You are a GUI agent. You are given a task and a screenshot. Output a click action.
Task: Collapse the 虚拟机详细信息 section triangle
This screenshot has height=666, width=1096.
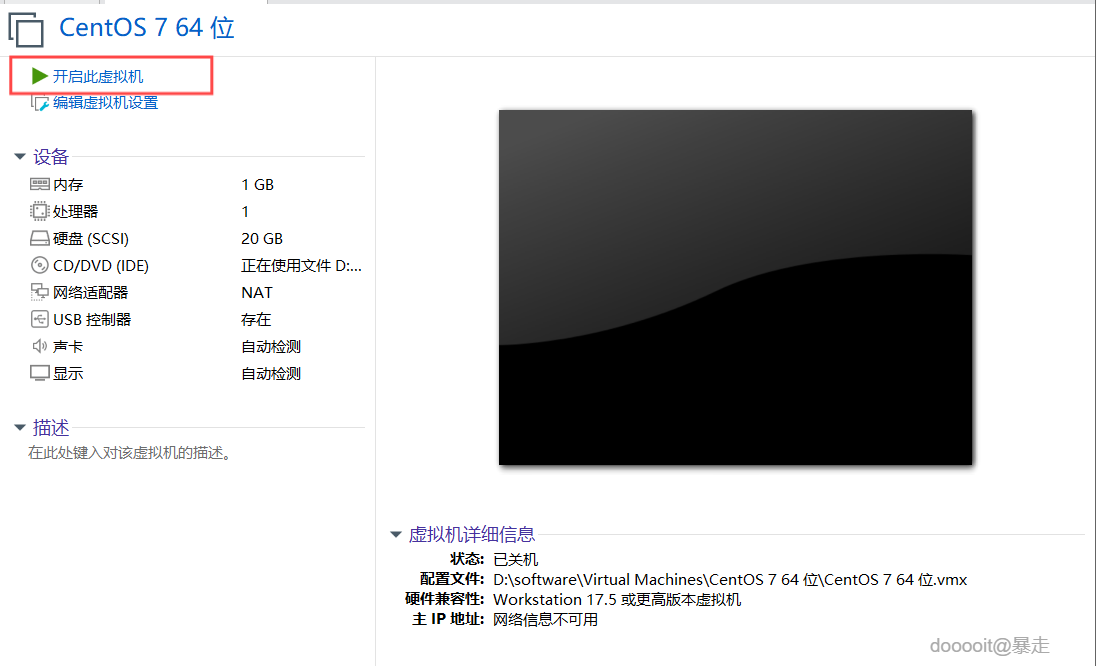coord(396,535)
